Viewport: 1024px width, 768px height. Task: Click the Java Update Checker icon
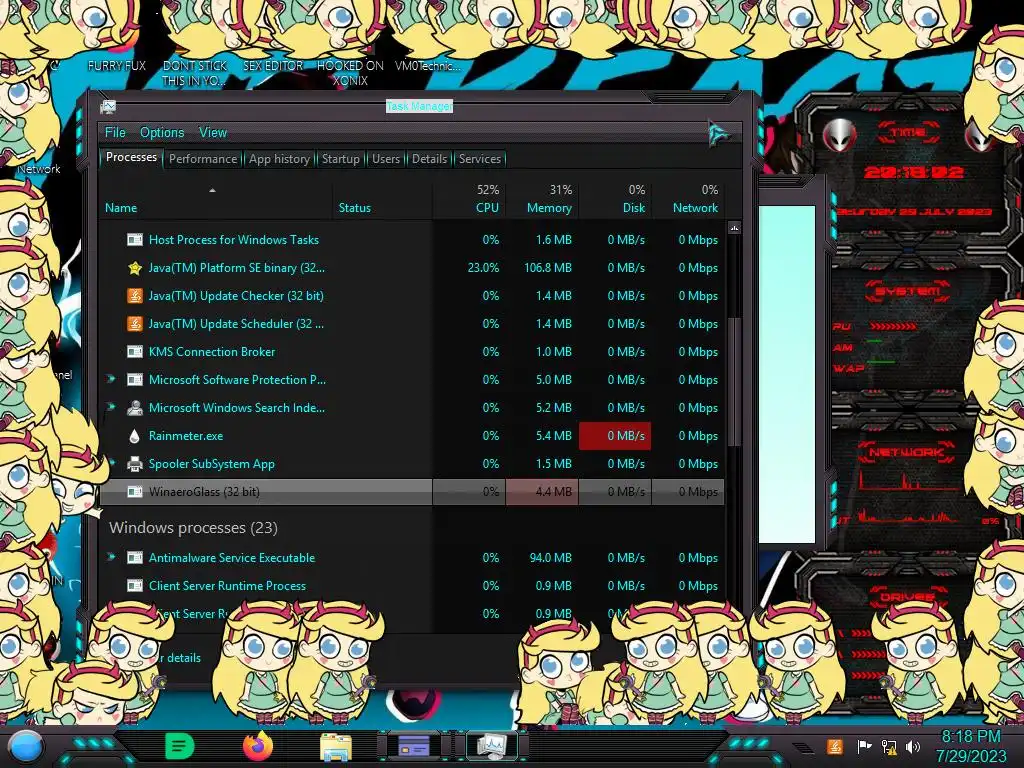point(135,296)
